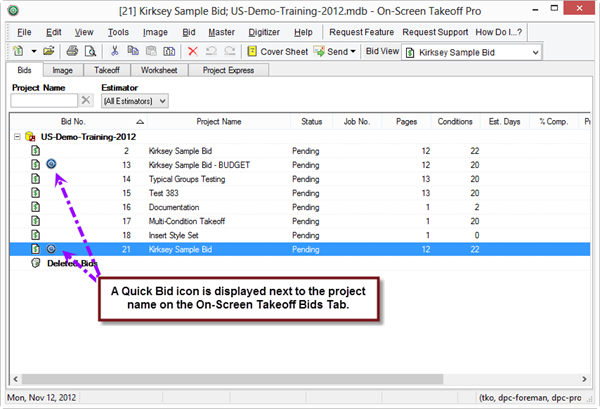600x409 pixels.
Task: Click the Cut scissors icon
Action: click(114, 51)
